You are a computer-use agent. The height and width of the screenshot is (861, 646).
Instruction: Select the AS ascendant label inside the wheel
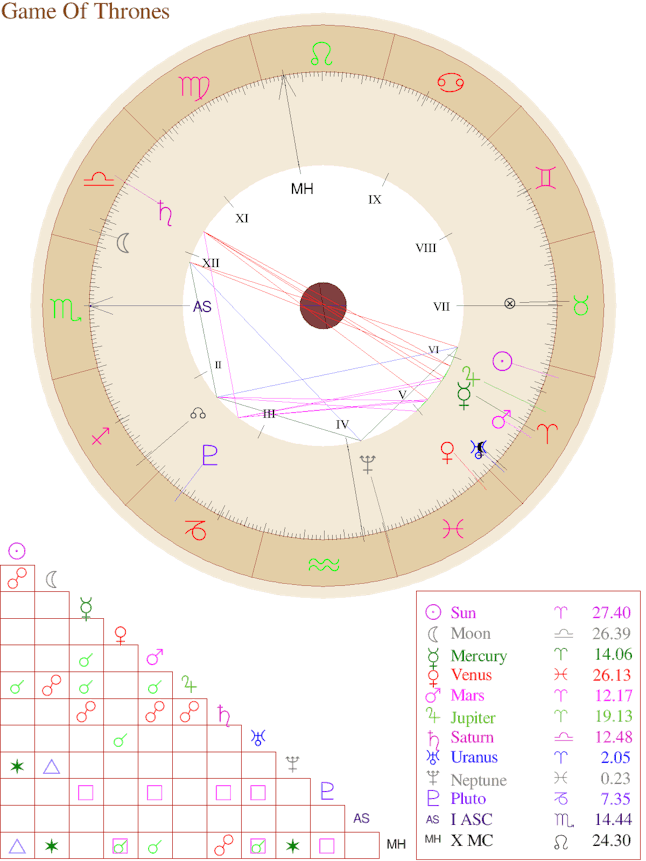click(202, 307)
